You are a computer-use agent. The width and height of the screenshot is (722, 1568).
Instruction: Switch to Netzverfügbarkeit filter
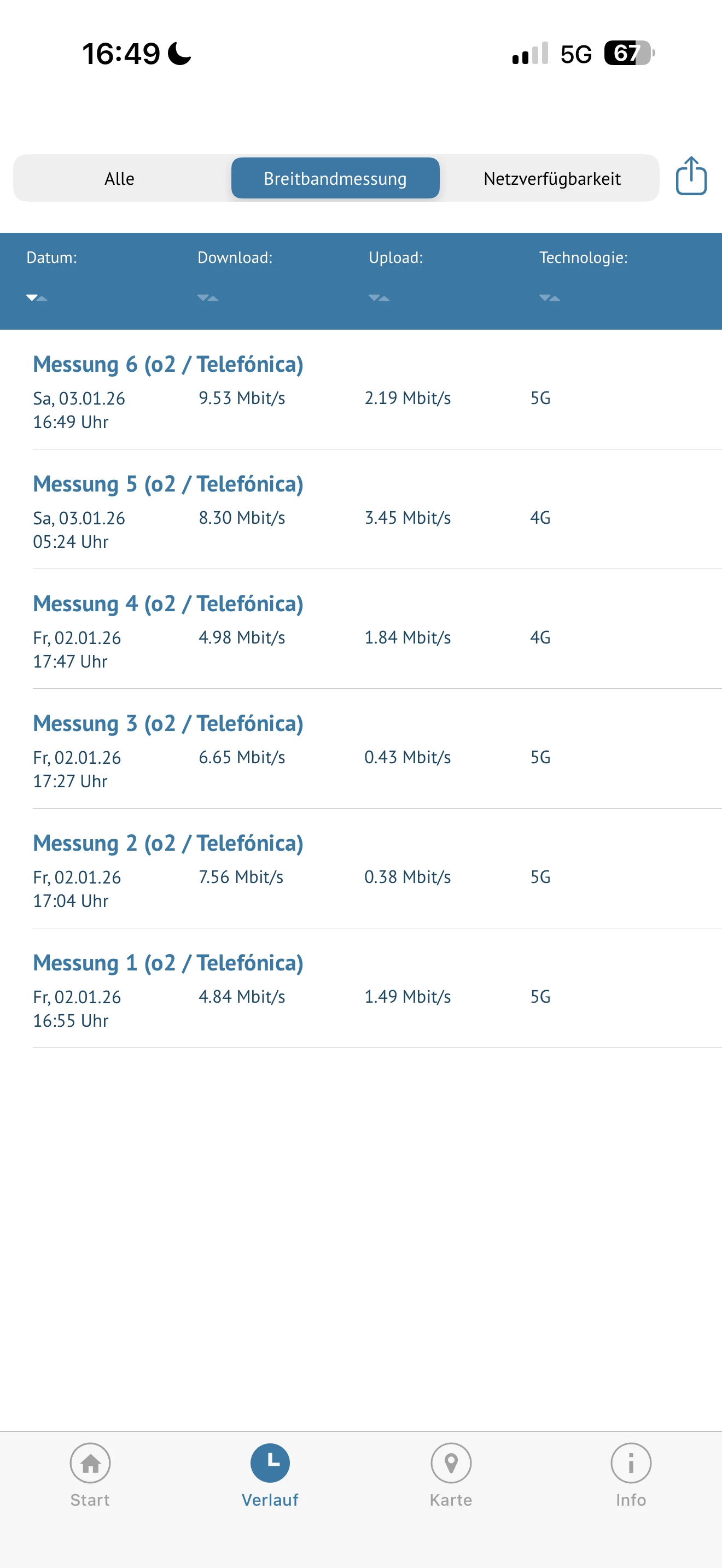551,178
